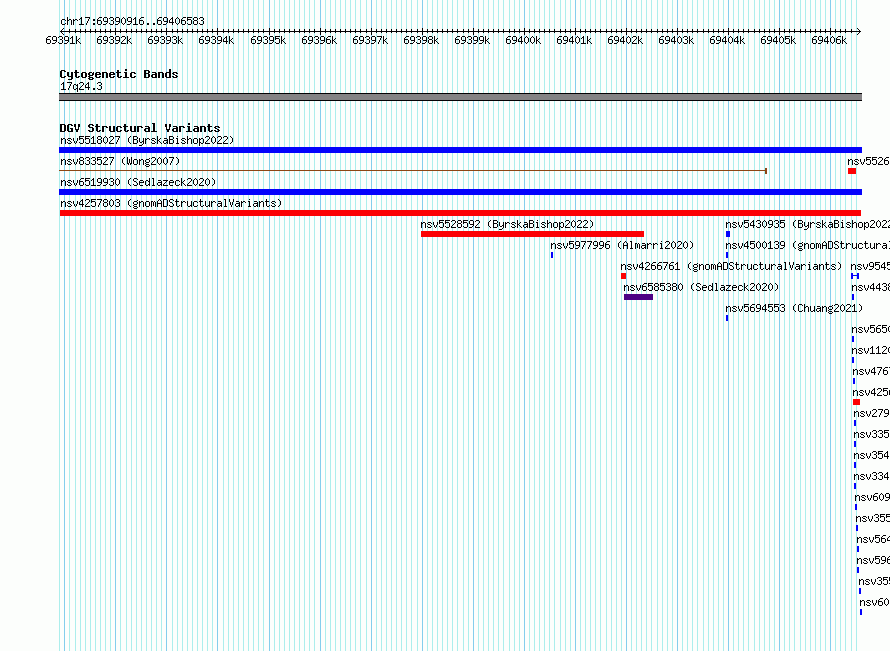Open the nsv609 variant label
Screen dimensions: 890x651
872,497
